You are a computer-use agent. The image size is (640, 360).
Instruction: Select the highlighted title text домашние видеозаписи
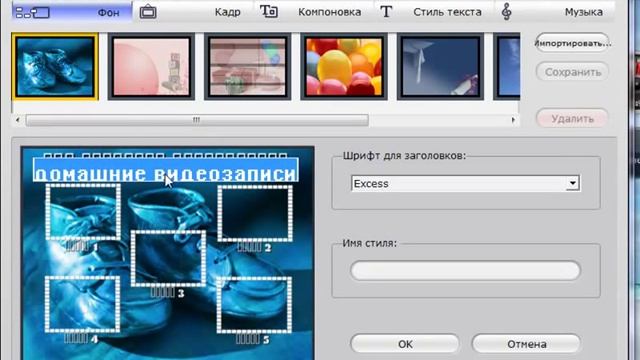[166, 170]
